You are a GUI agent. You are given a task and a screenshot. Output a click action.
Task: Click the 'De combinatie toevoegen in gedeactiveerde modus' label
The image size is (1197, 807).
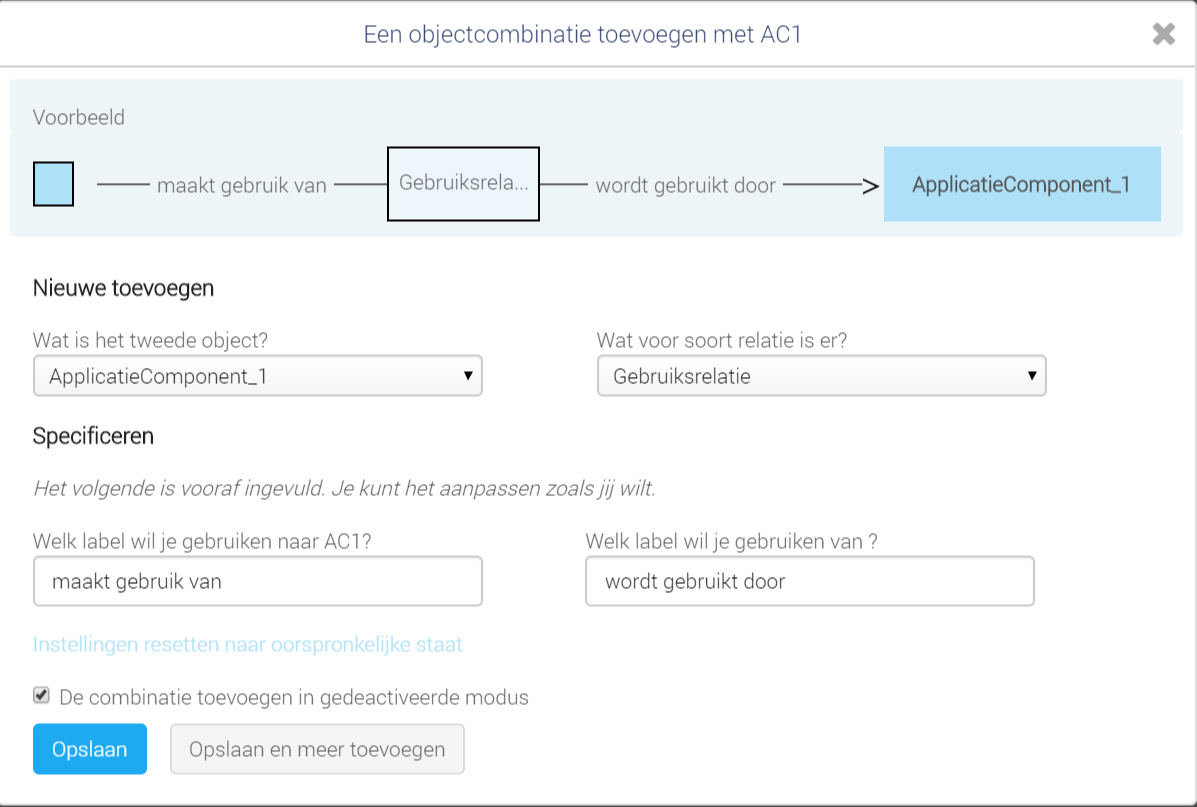pyautogui.click(x=294, y=697)
